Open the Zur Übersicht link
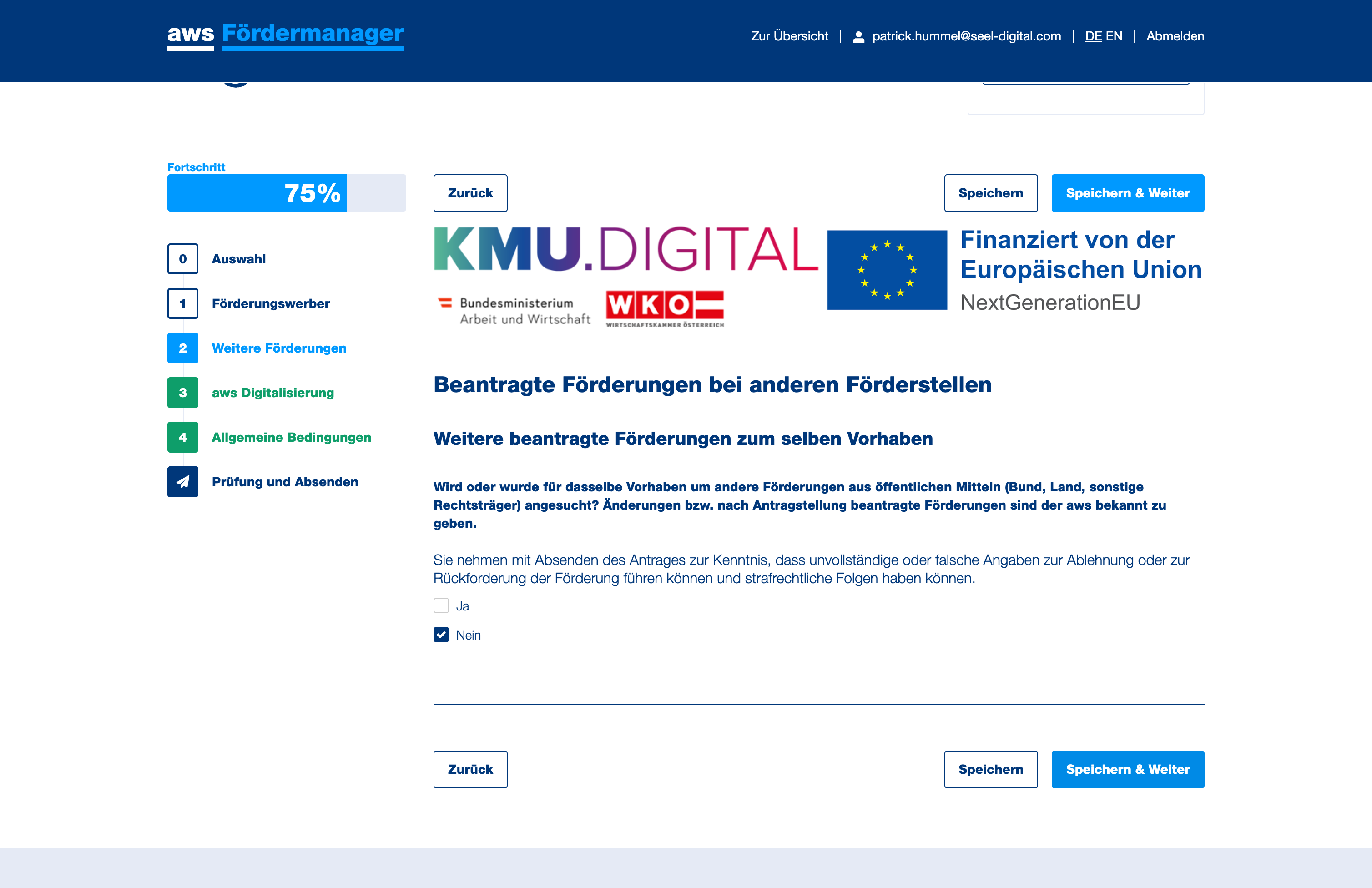Viewport: 1372px width, 888px height. (789, 36)
